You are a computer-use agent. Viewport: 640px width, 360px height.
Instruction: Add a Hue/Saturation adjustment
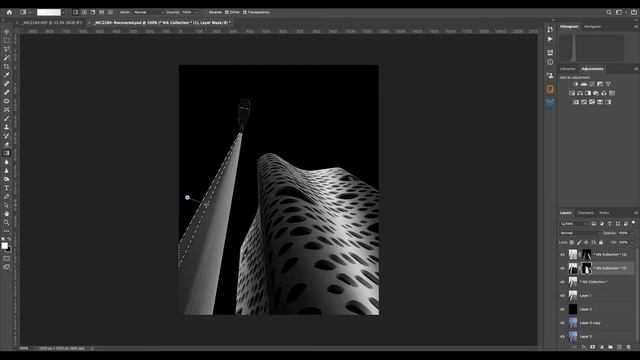pos(572,93)
